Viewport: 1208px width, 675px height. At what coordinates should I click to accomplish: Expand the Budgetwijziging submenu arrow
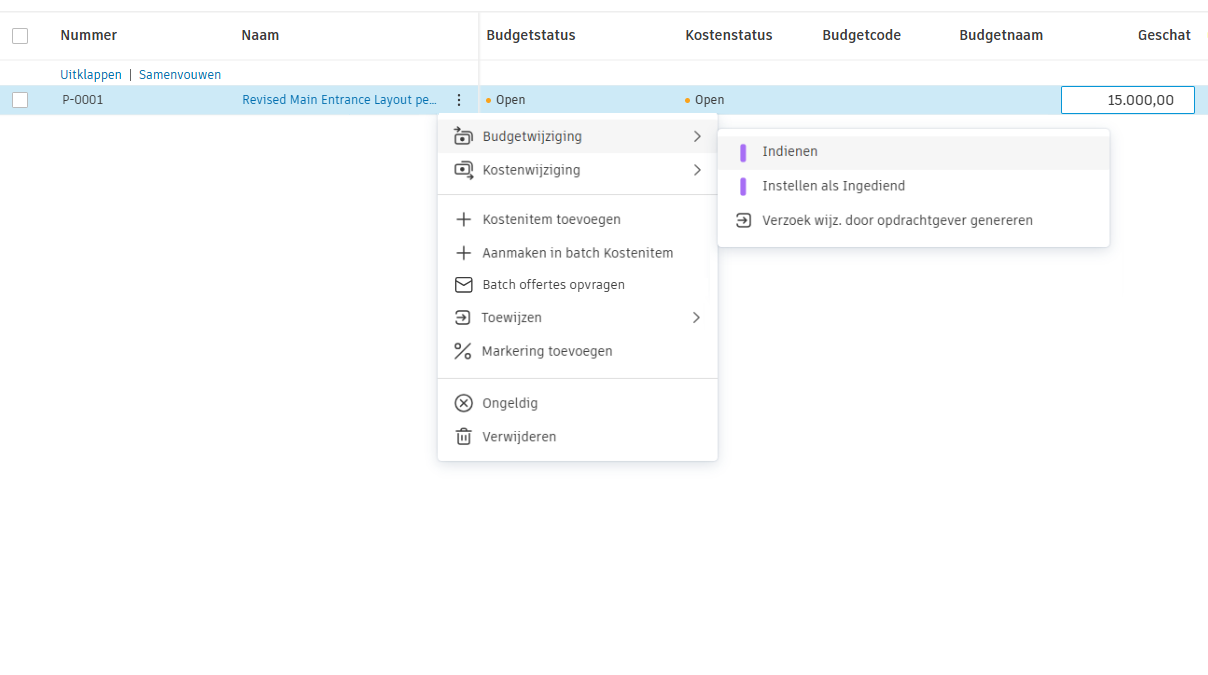697,136
